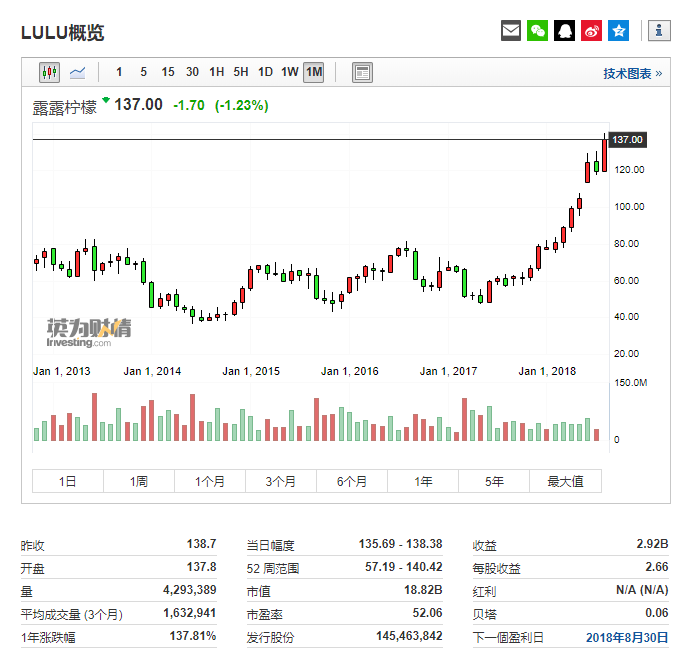Select the 1W interval
The image size is (685, 659).
290,72
